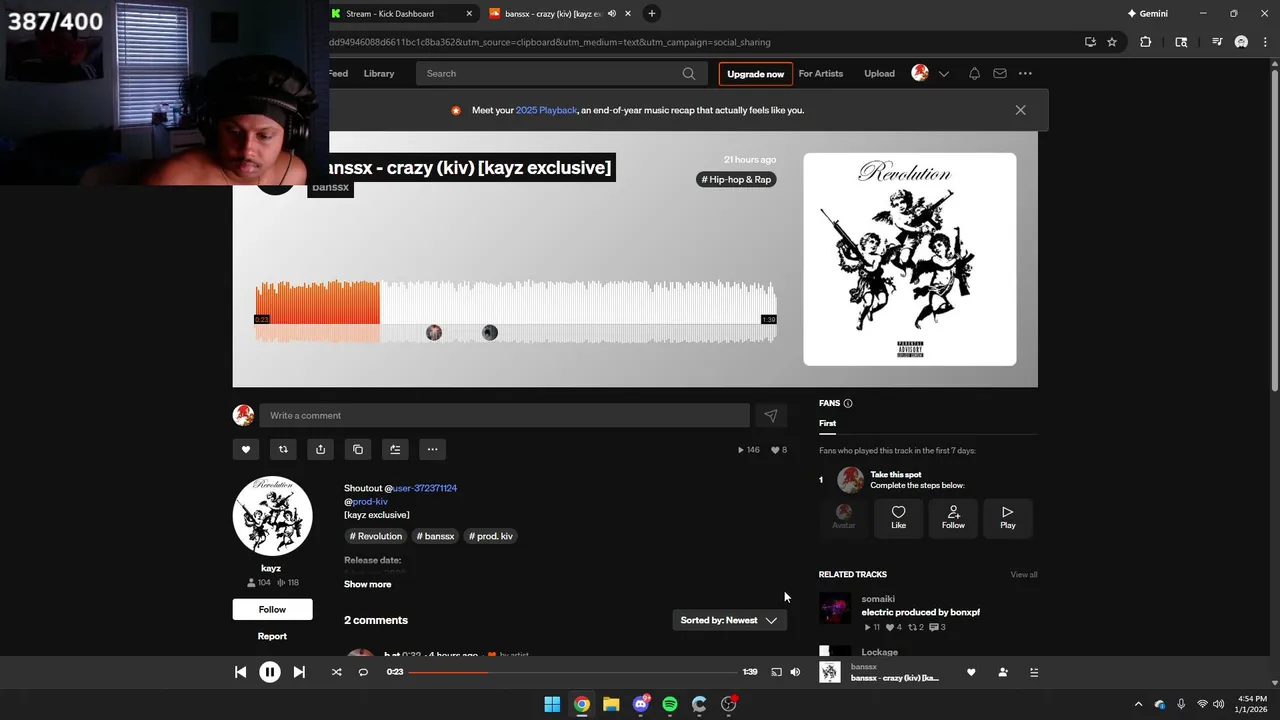This screenshot has height=720, width=1280.
Task: Open the cast to device icon
Action: tap(776, 672)
